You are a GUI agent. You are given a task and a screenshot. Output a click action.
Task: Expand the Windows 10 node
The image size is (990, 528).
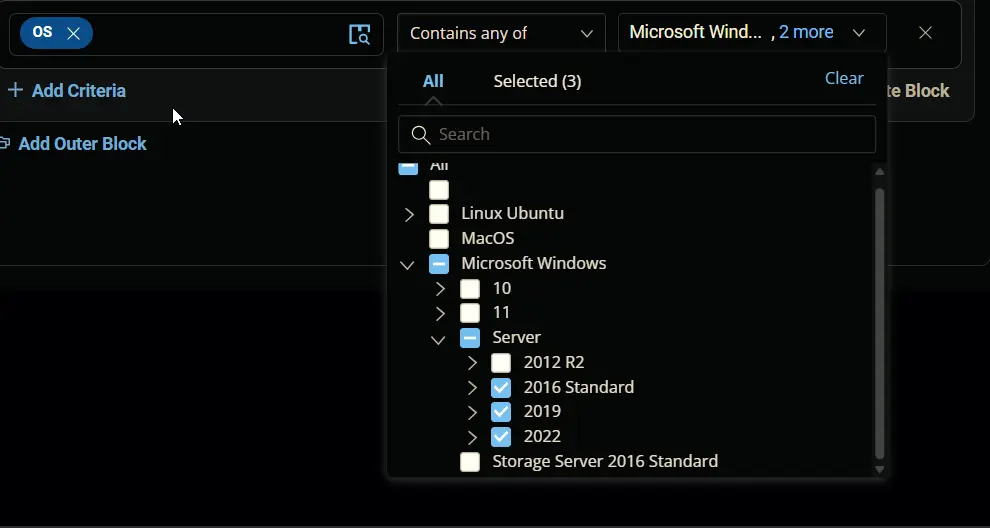tap(440, 289)
